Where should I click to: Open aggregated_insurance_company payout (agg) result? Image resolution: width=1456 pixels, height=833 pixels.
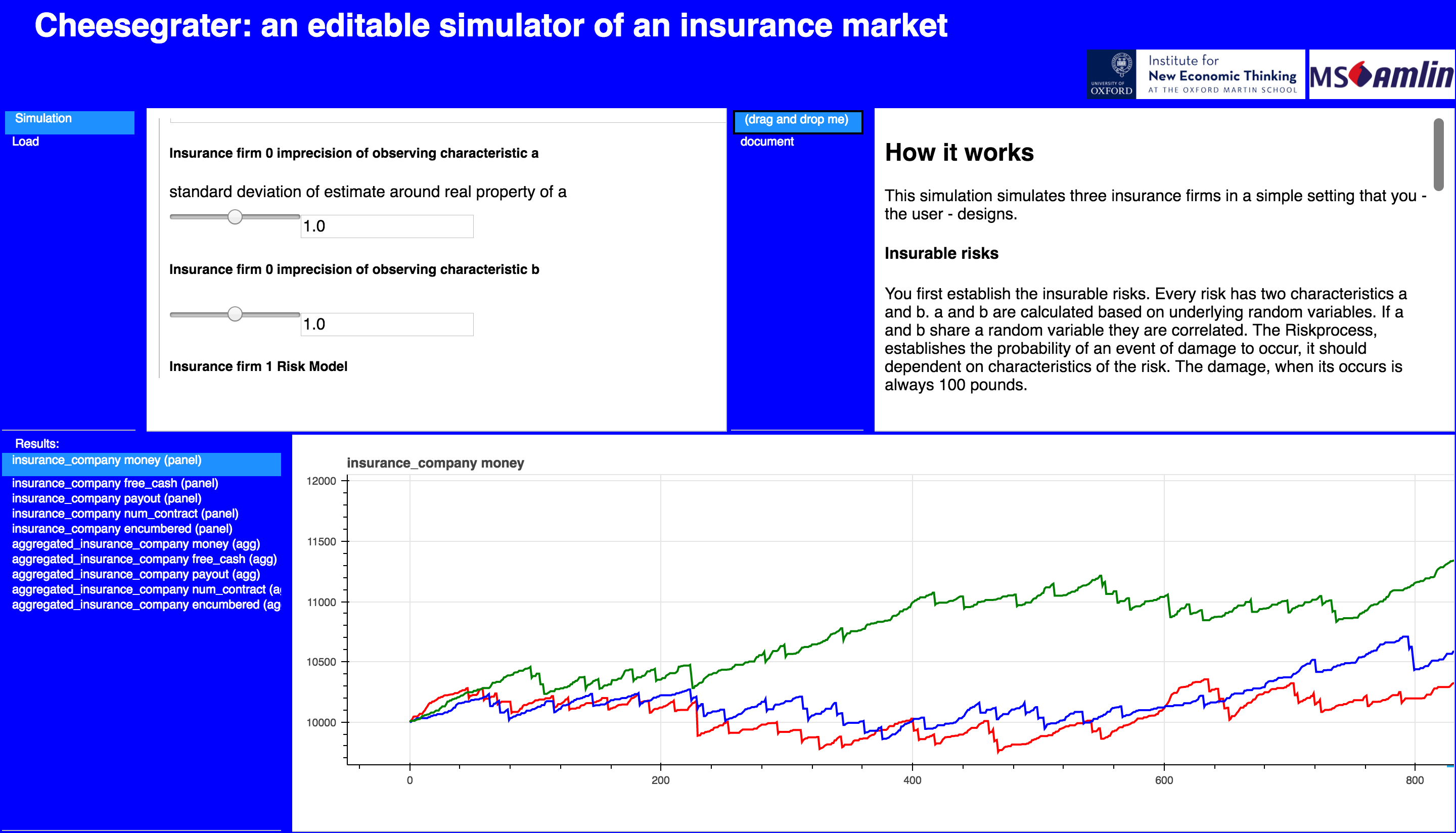pos(135,574)
